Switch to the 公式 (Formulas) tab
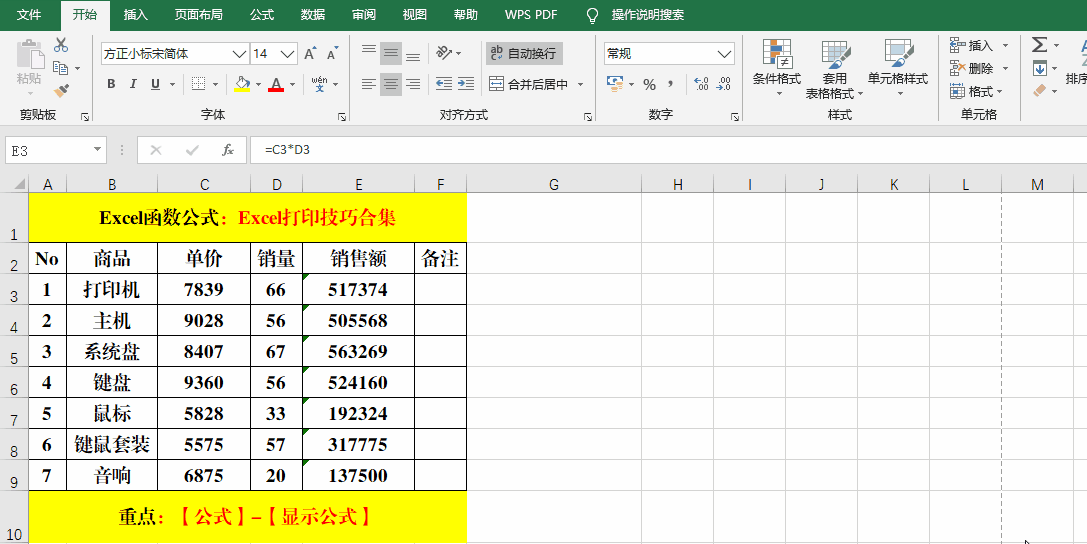The width and height of the screenshot is (1087, 544). [x=263, y=15]
